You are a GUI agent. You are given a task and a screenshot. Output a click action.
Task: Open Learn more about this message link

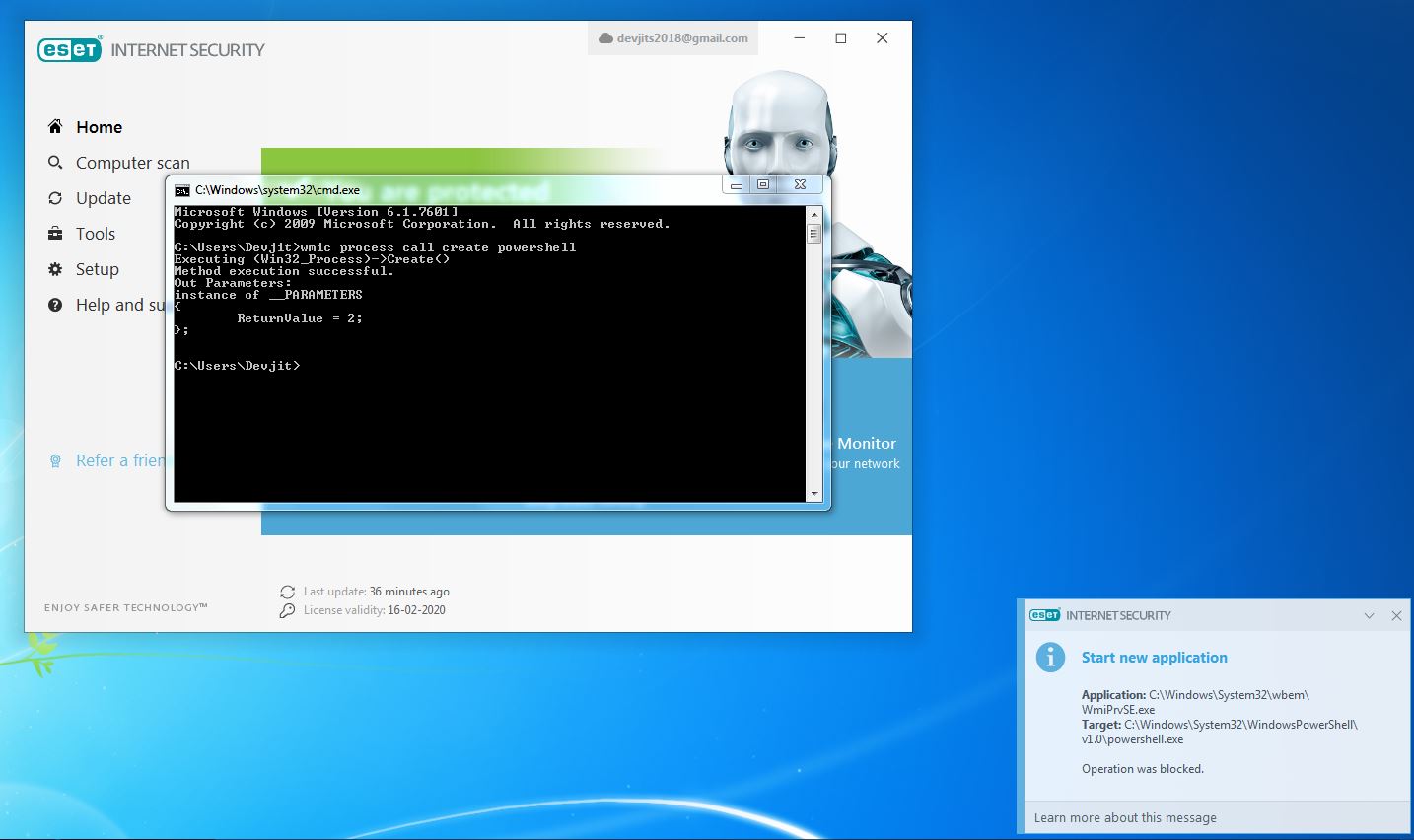1125,817
